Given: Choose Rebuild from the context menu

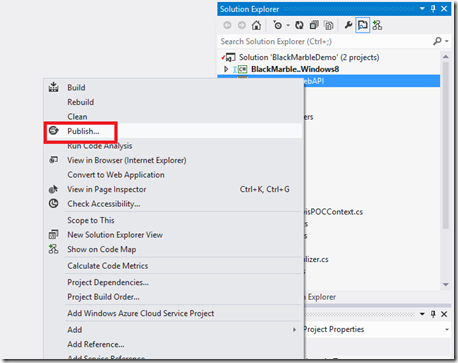Looking at the screenshot, I should point(81,102).
